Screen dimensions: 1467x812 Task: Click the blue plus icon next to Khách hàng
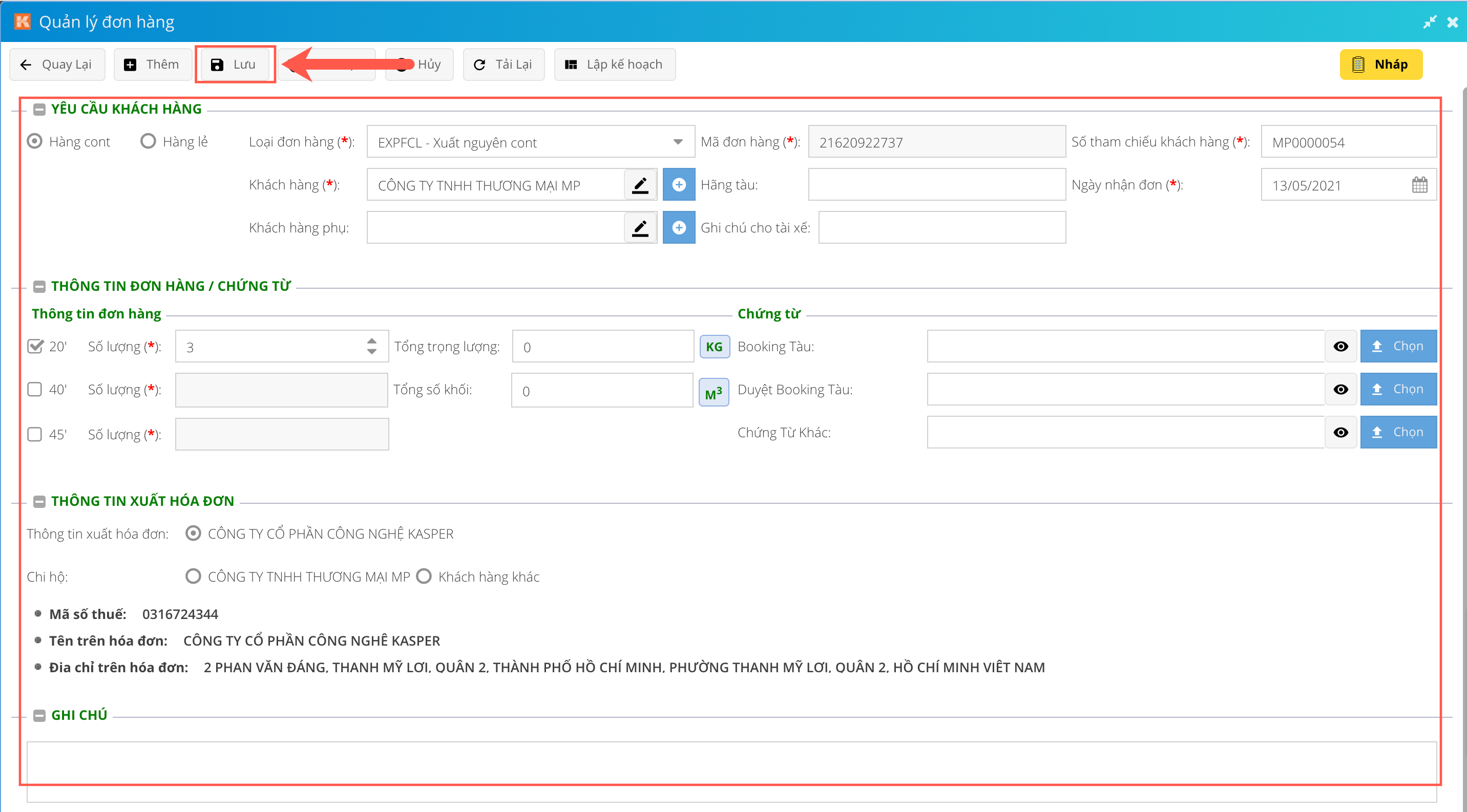[678, 185]
